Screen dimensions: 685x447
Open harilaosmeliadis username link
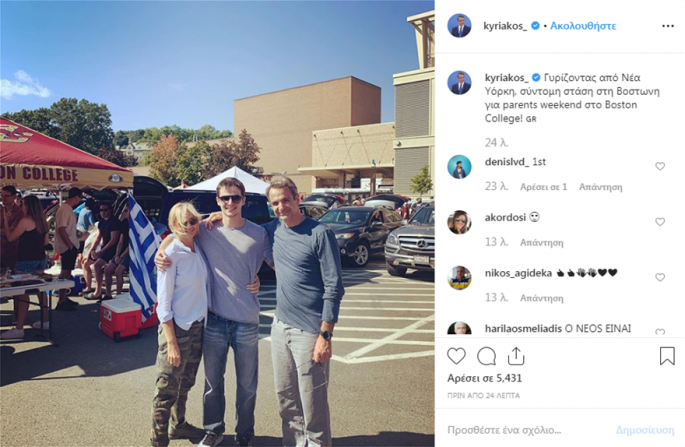(523, 328)
